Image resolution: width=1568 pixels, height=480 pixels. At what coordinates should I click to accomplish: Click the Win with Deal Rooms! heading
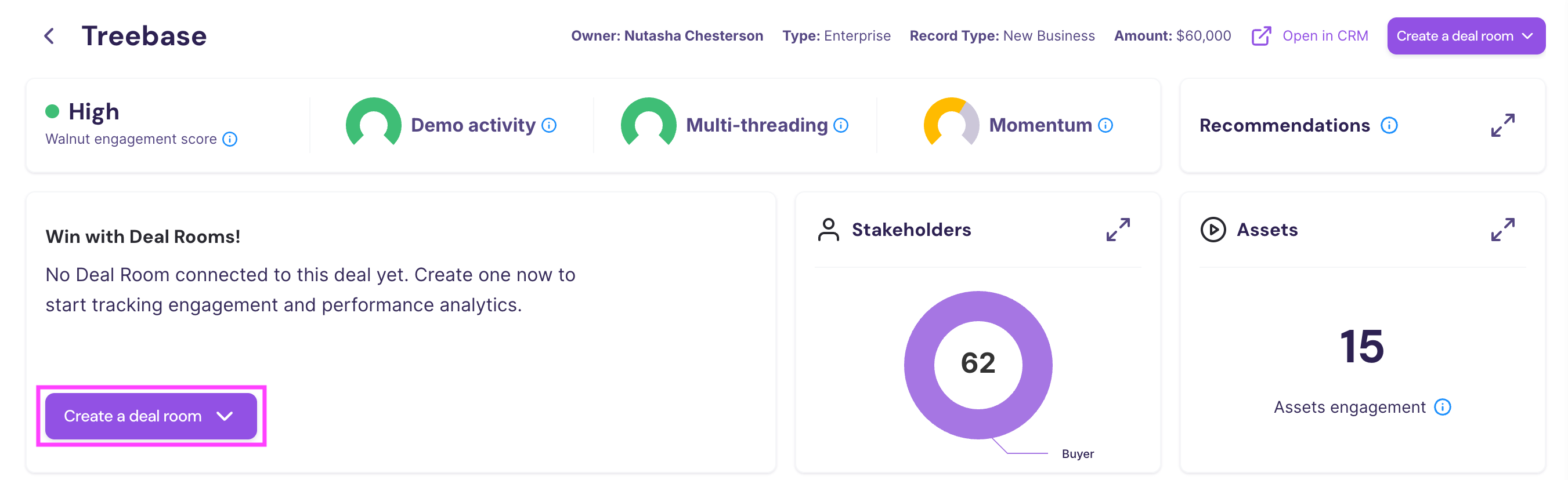[x=143, y=237]
